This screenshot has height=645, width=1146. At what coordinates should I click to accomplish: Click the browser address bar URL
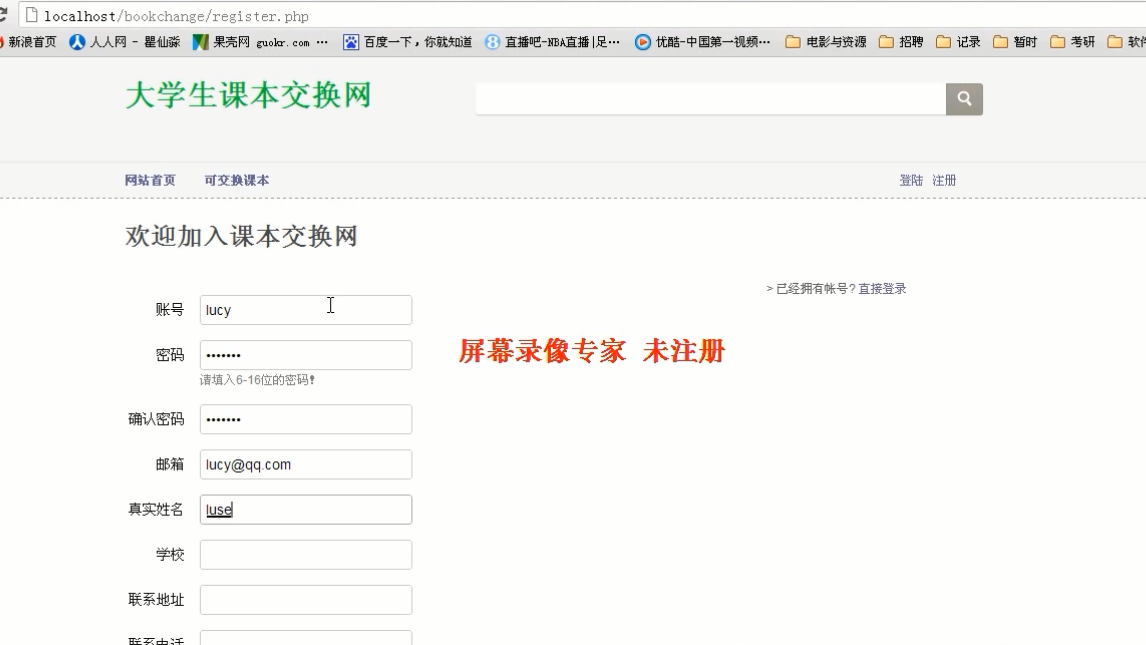(176, 16)
